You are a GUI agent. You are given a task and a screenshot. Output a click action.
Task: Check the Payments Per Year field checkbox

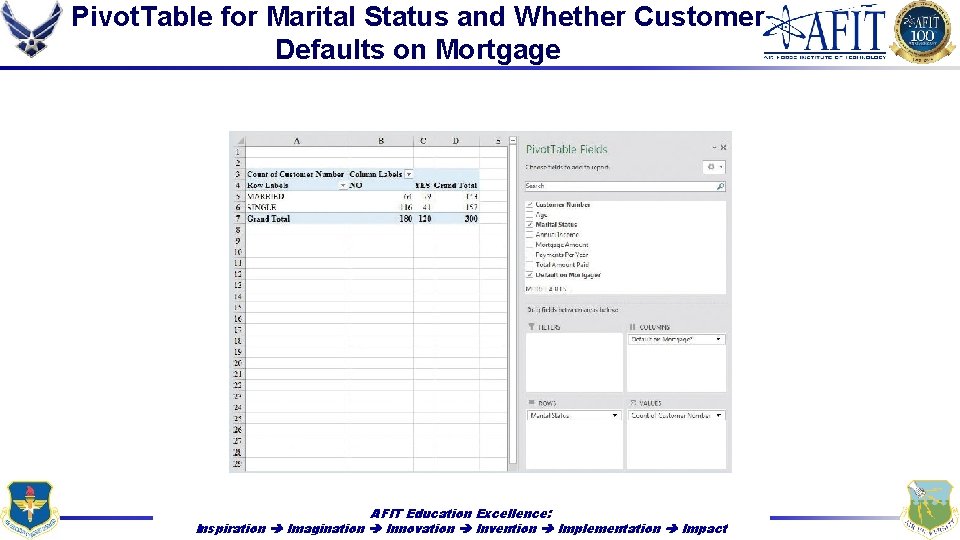point(530,255)
